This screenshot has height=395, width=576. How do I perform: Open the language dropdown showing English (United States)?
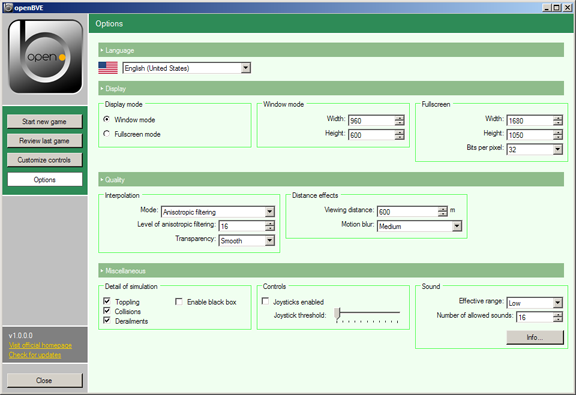[x=187, y=68]
